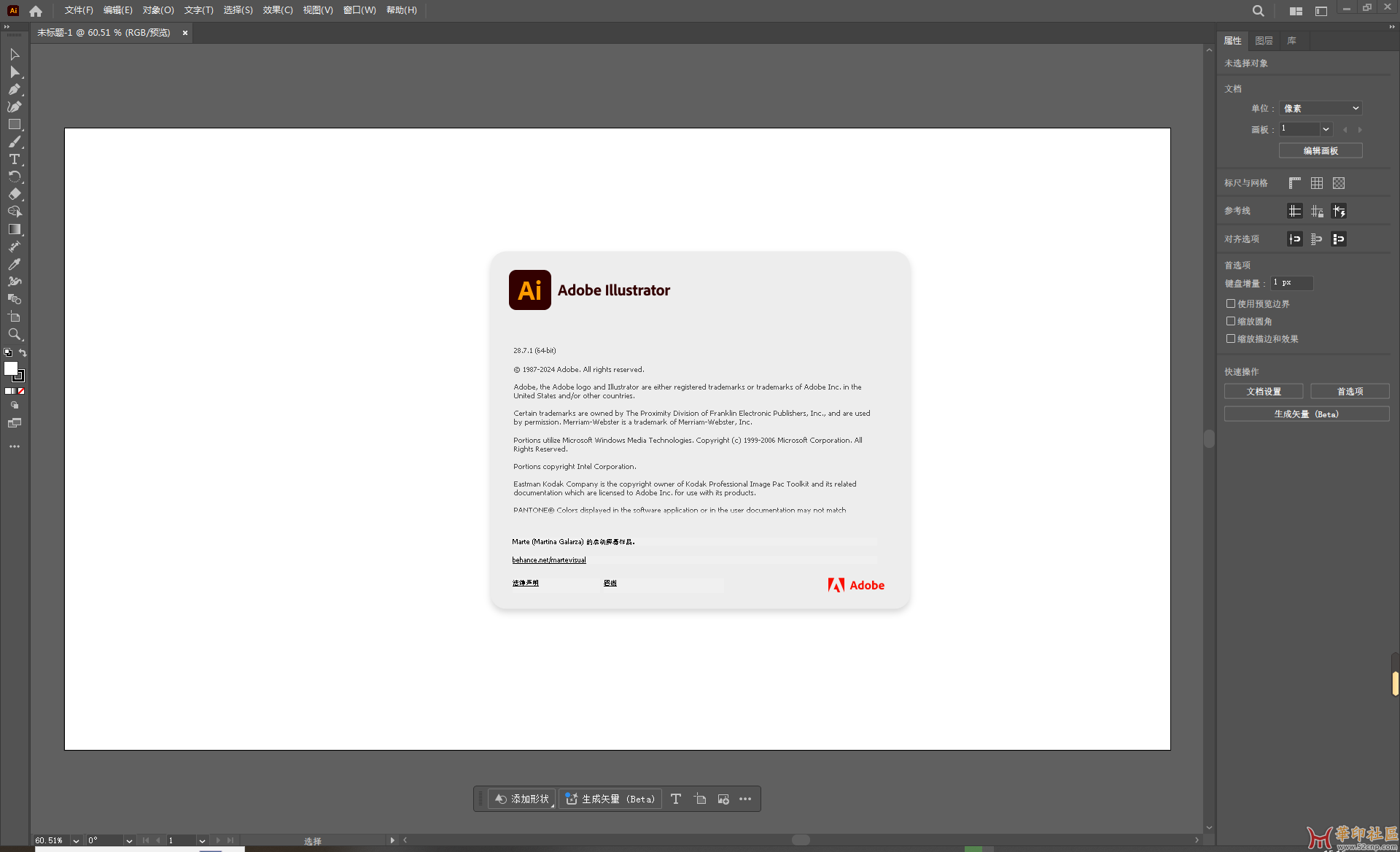Open 效果(C) menu
1400x852 pixels.
(278, 10)
